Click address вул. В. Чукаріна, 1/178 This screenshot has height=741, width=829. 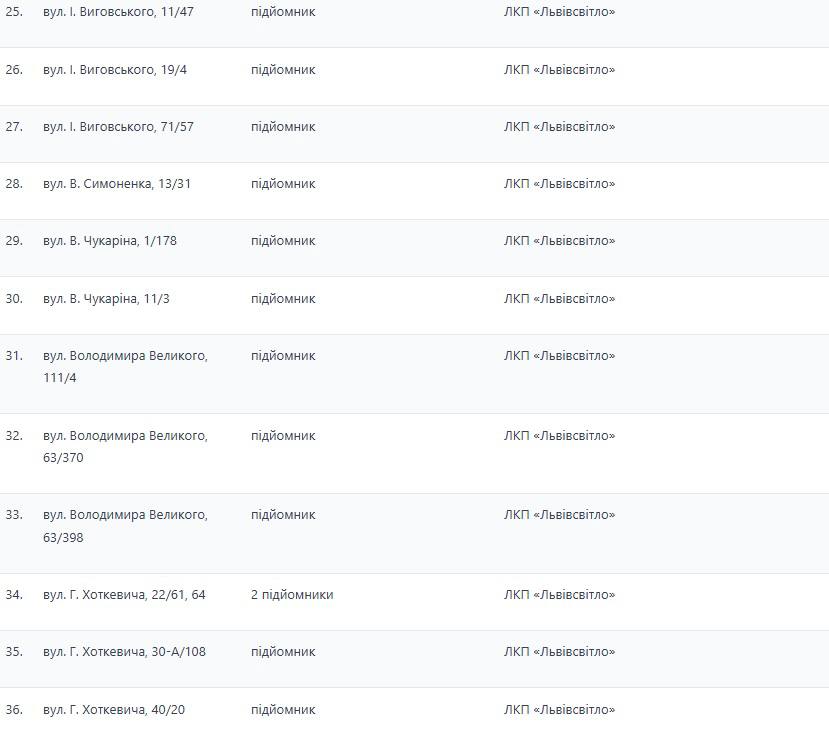[110, 241]
